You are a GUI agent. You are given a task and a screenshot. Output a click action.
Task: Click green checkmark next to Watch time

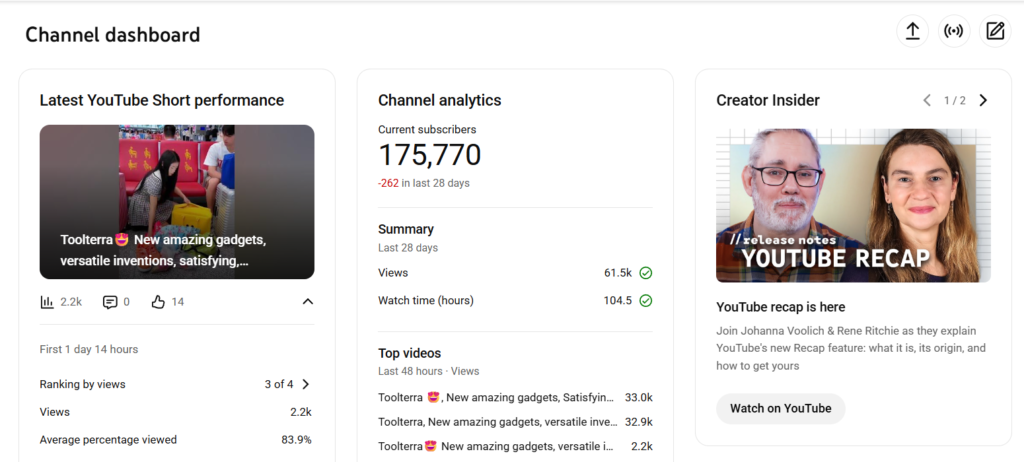646,300
